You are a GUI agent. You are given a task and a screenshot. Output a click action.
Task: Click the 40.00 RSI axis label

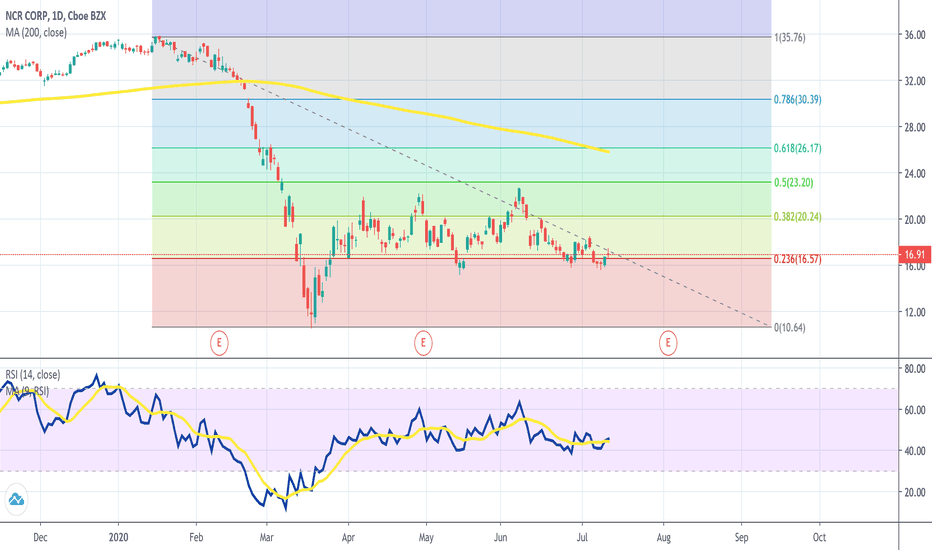click(915, 451)
